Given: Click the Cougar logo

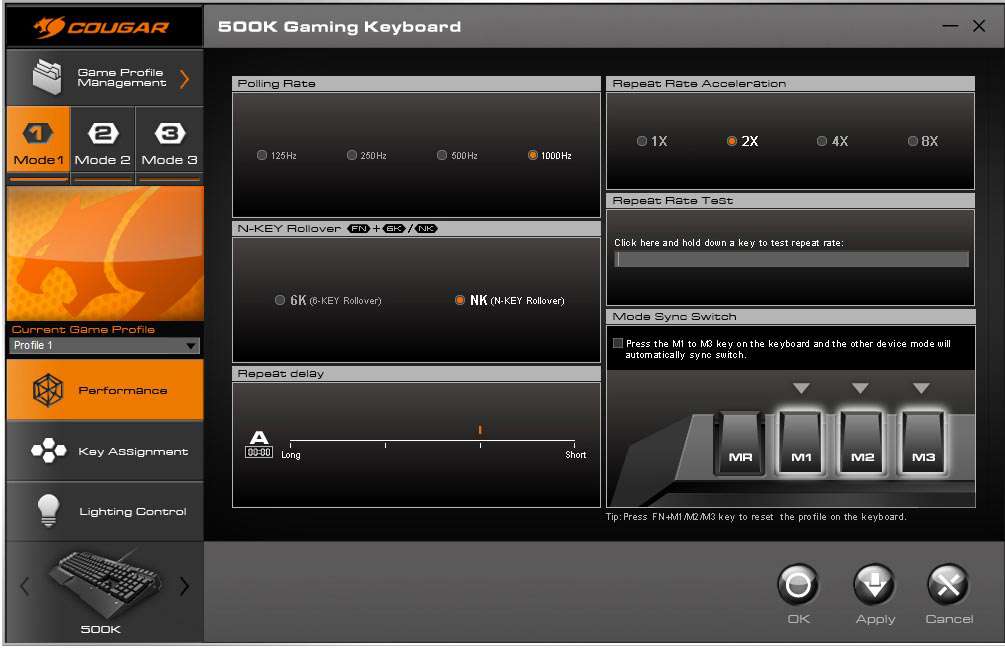Looking at the screenshot, I should click(101, 27).
